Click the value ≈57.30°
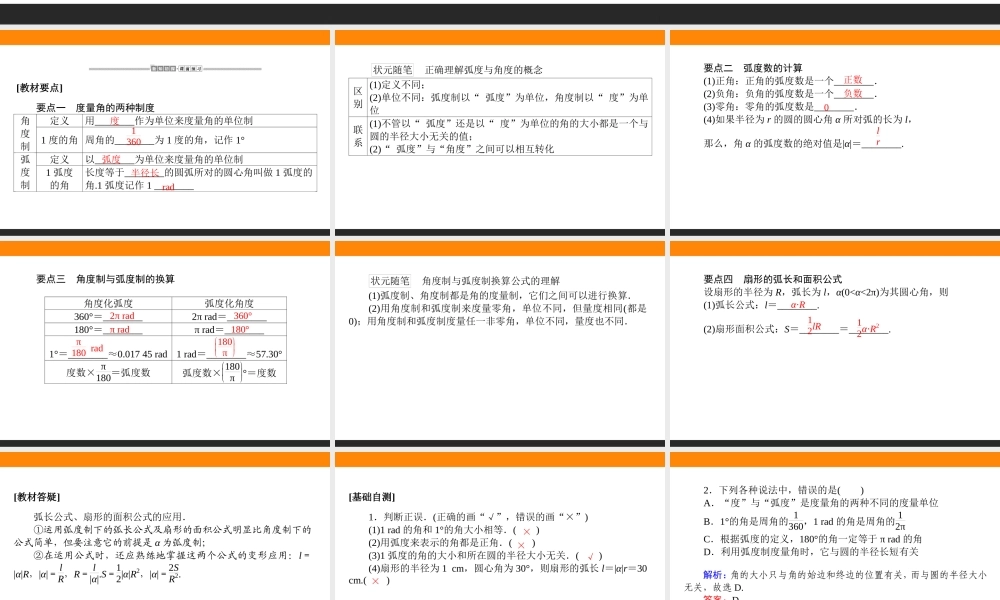This screenshot has width=1000, height=600. pos(265,355)
